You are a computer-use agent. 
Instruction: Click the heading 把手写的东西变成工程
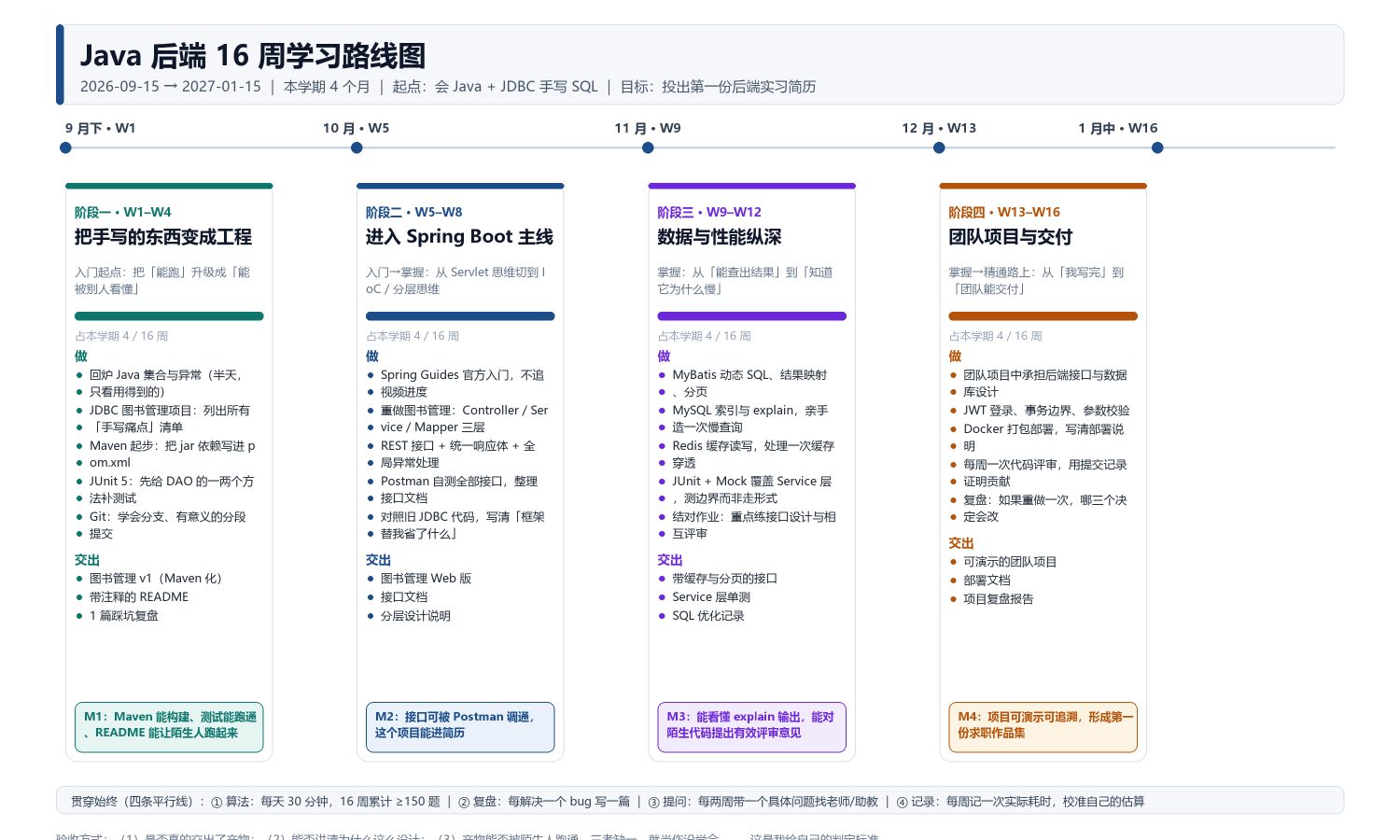[x=163, y=237]
